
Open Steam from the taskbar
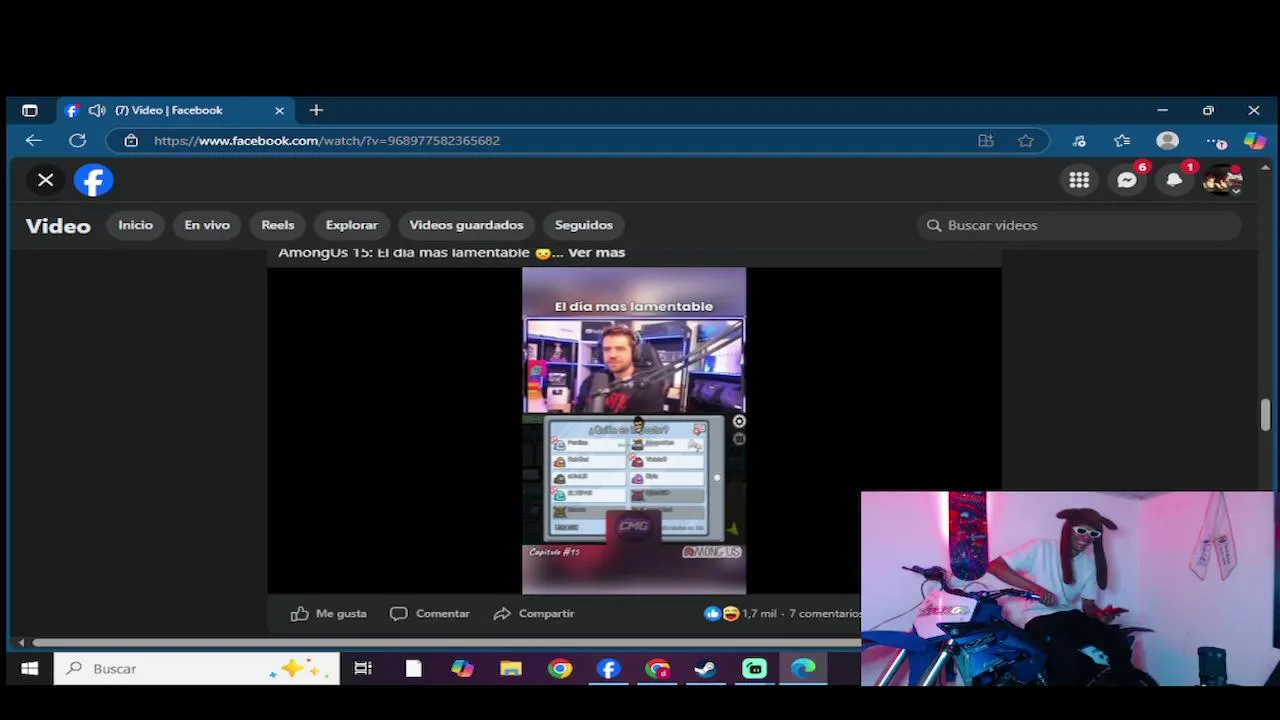(705, 668)
